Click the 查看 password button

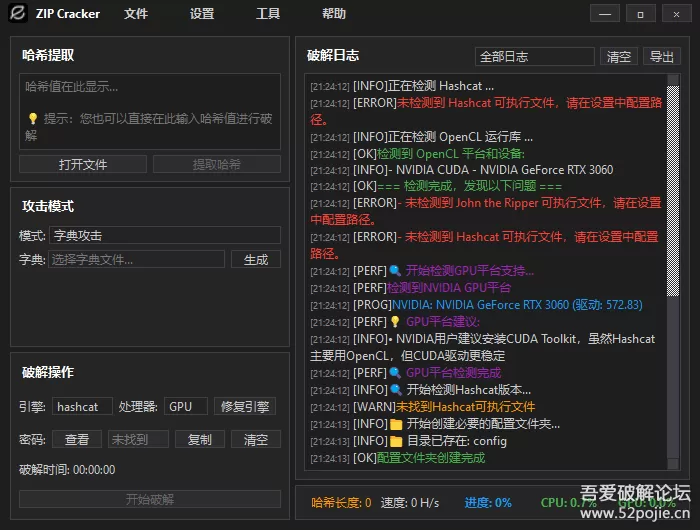[77, 439]
